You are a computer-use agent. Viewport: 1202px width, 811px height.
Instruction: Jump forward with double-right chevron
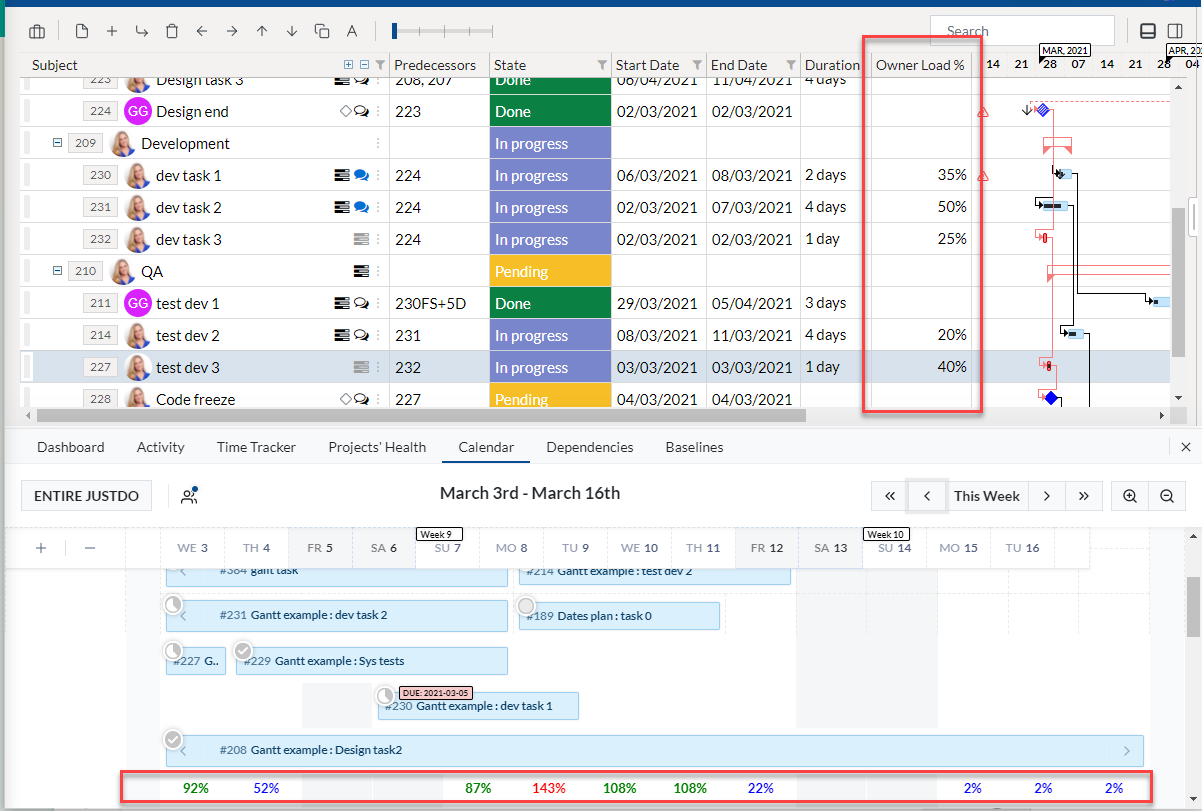point(1083,495)
